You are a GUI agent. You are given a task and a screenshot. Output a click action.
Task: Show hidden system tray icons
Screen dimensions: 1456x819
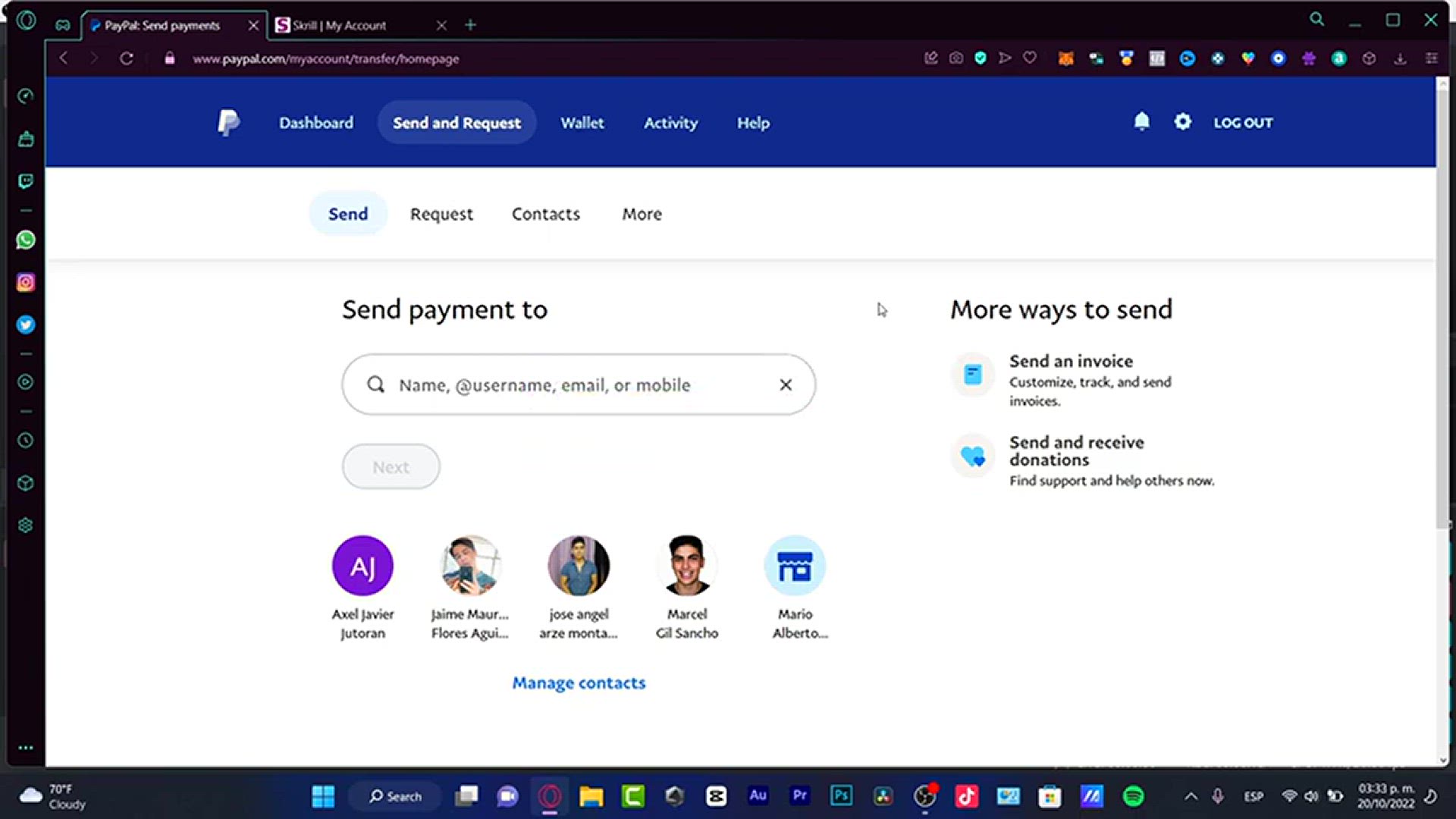(1191, 796)
